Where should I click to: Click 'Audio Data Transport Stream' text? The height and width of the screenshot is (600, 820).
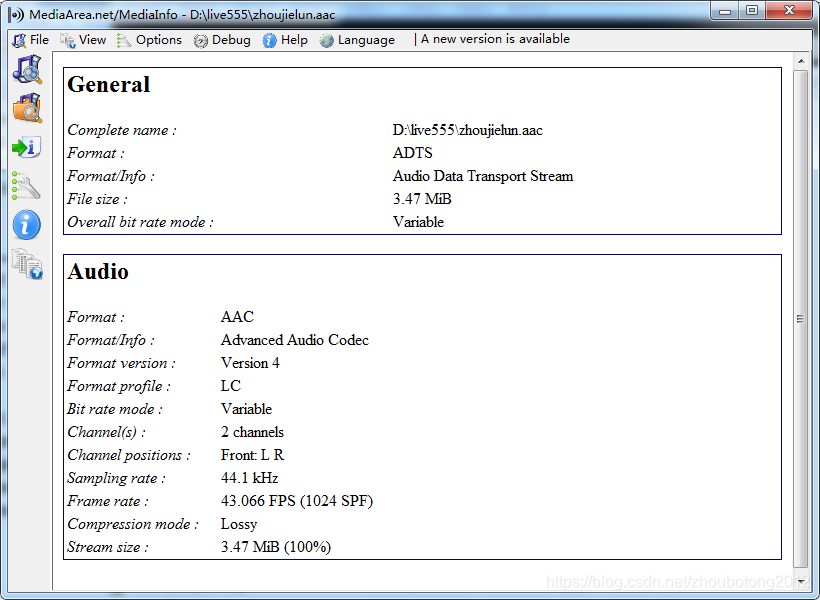pyautogui.click(x=483, y=176)
